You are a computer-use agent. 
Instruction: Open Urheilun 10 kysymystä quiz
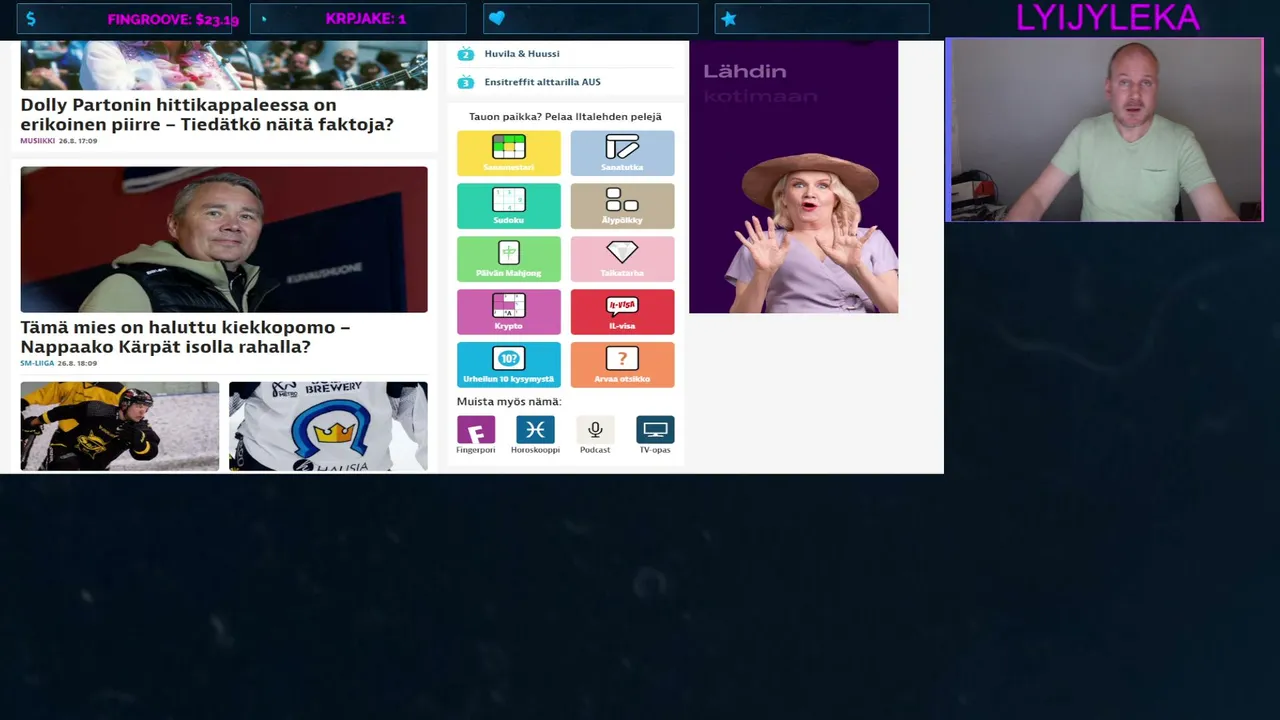(509, 365)
